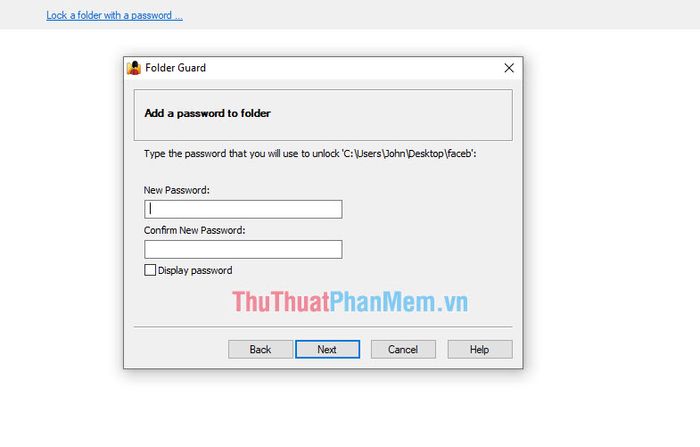Screen dimensions: 700x447
Task: Click the 'Add a password to folder' heading
Action: (x=208, y=113)
